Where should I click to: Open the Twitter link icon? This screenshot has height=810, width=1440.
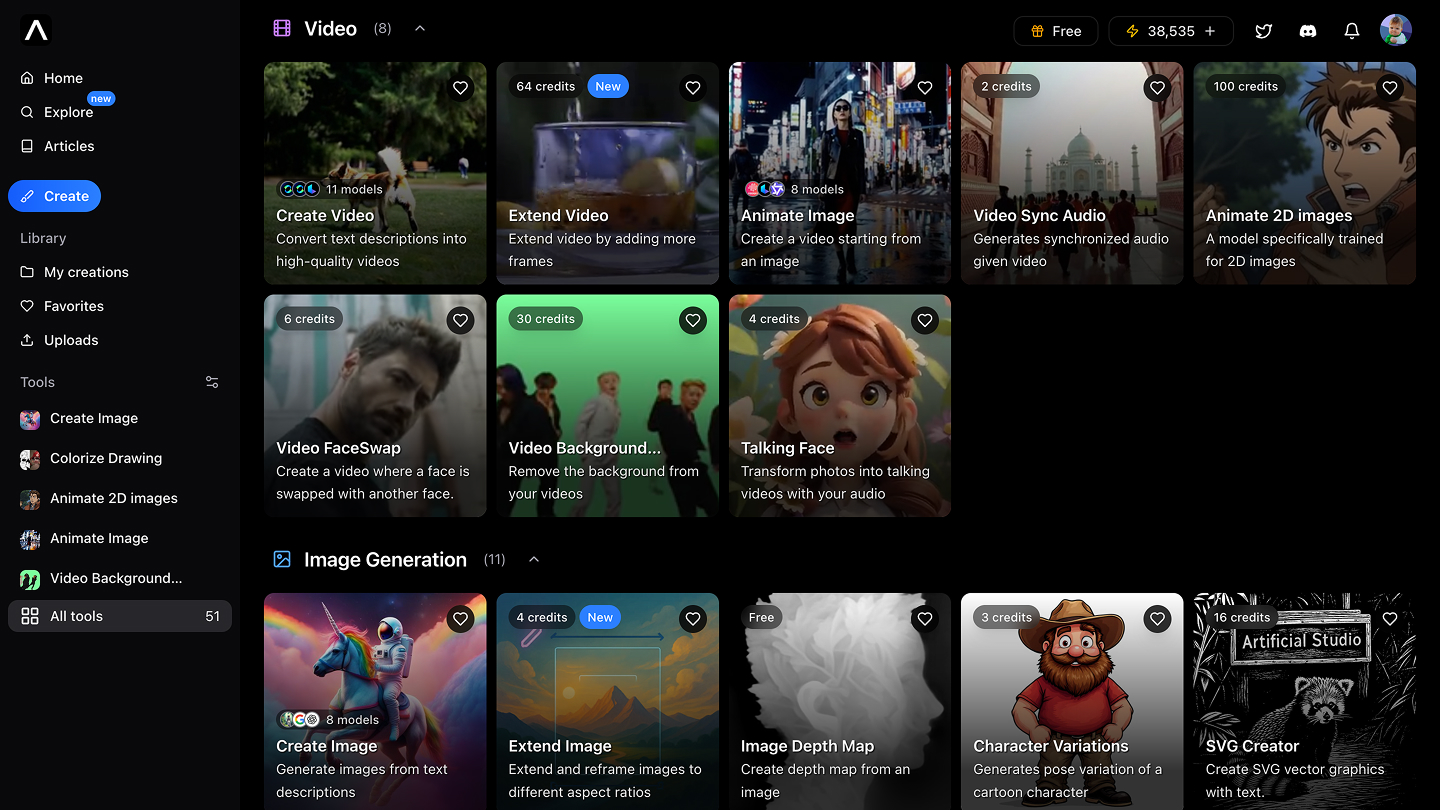[1264, 31]
